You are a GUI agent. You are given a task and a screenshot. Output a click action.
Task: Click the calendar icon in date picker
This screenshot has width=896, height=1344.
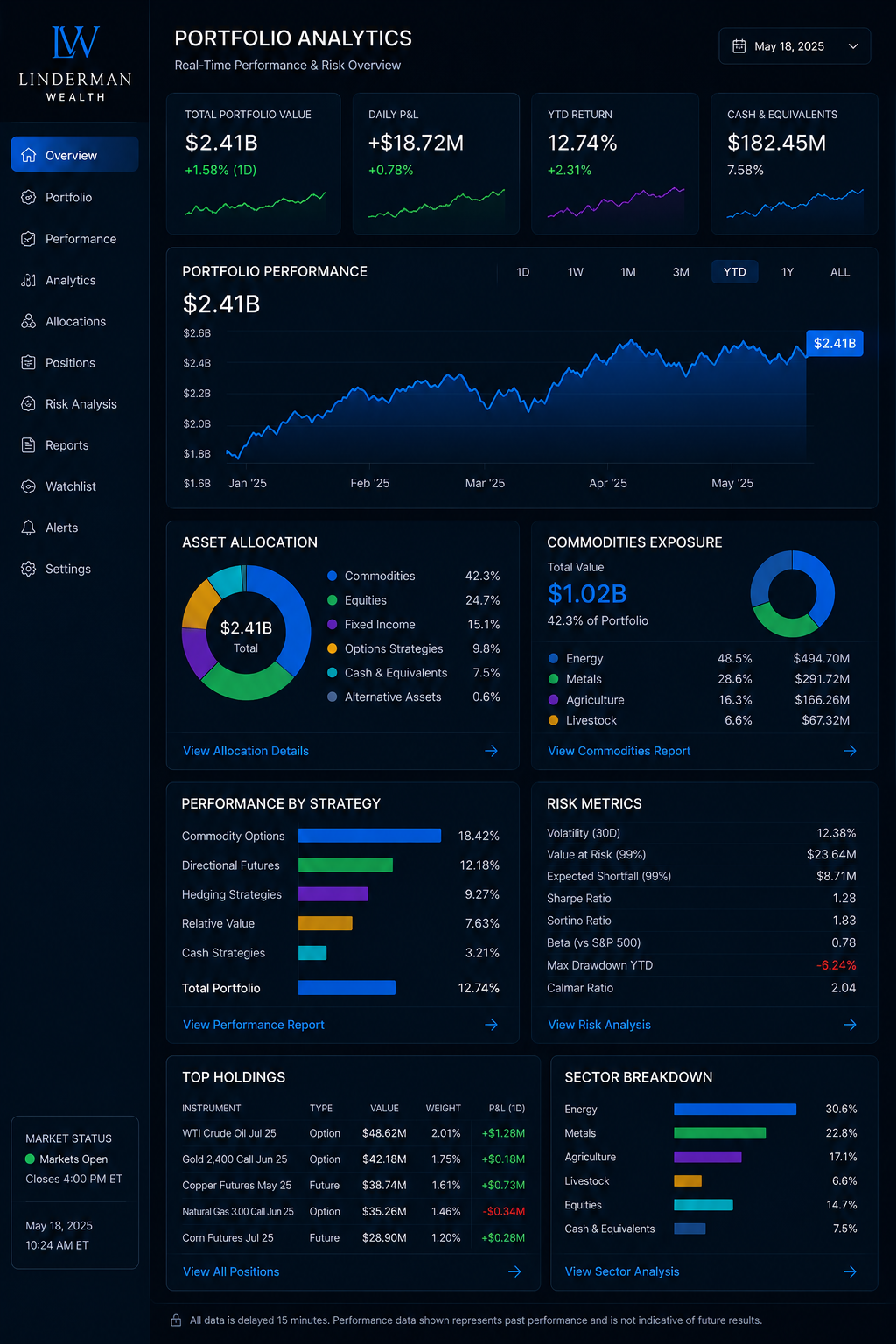pos(738,46)
